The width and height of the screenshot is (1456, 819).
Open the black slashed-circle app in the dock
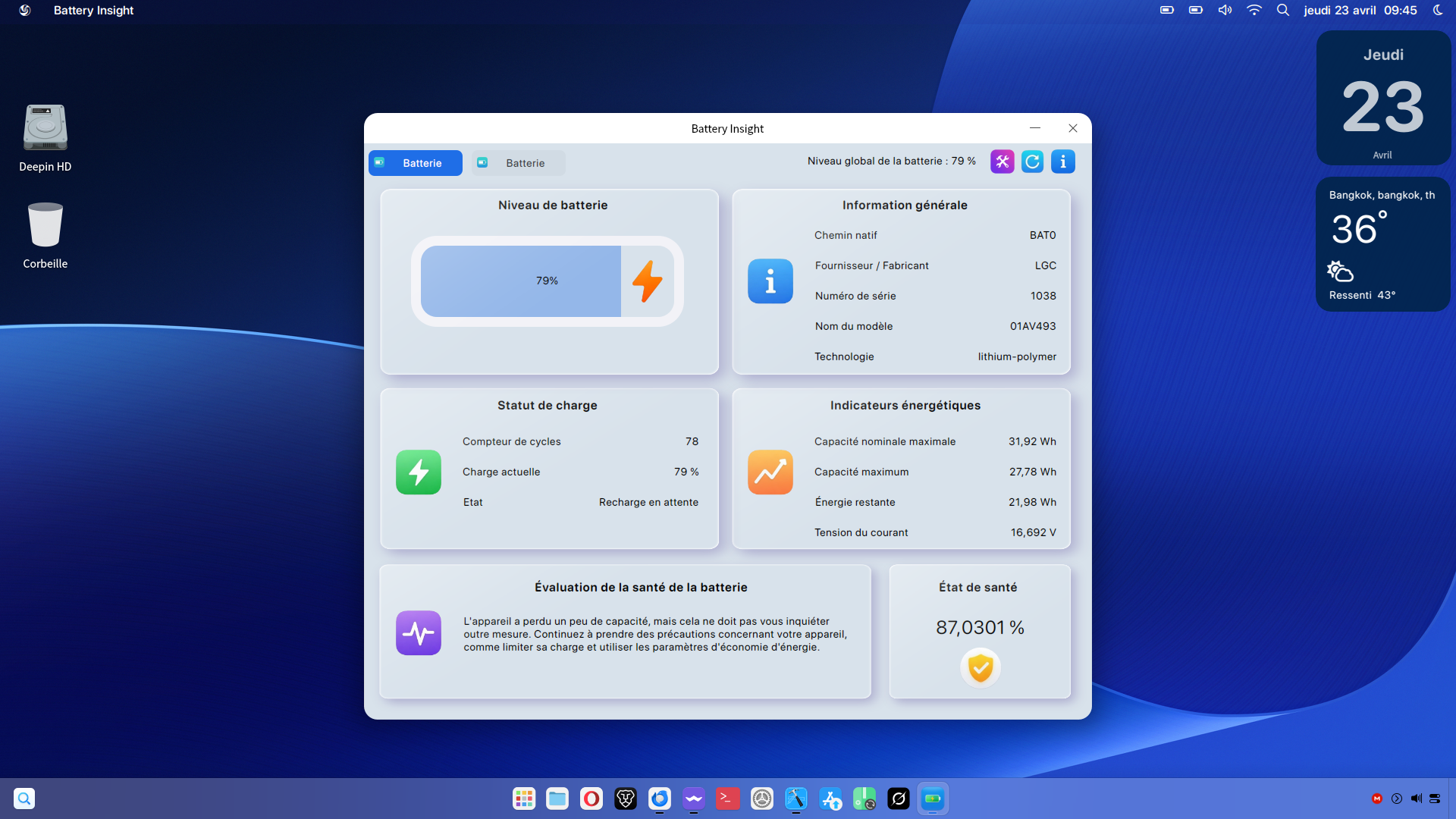point(899,799)
